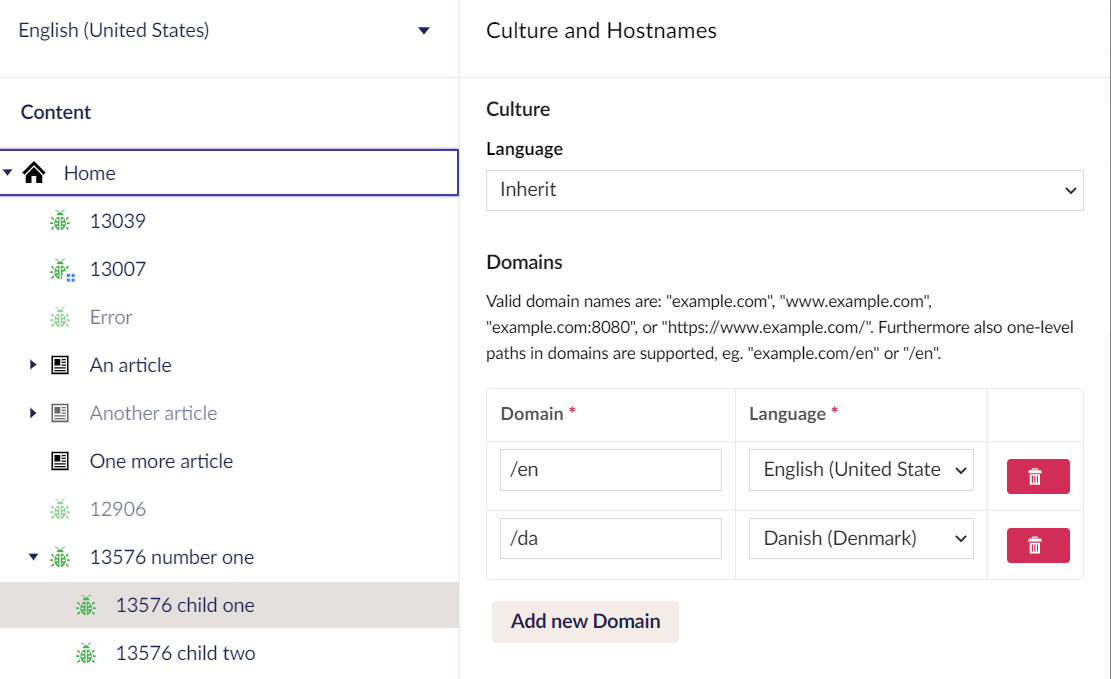
Task: Select the 13039 content node
Action: (x=118, y=221)
